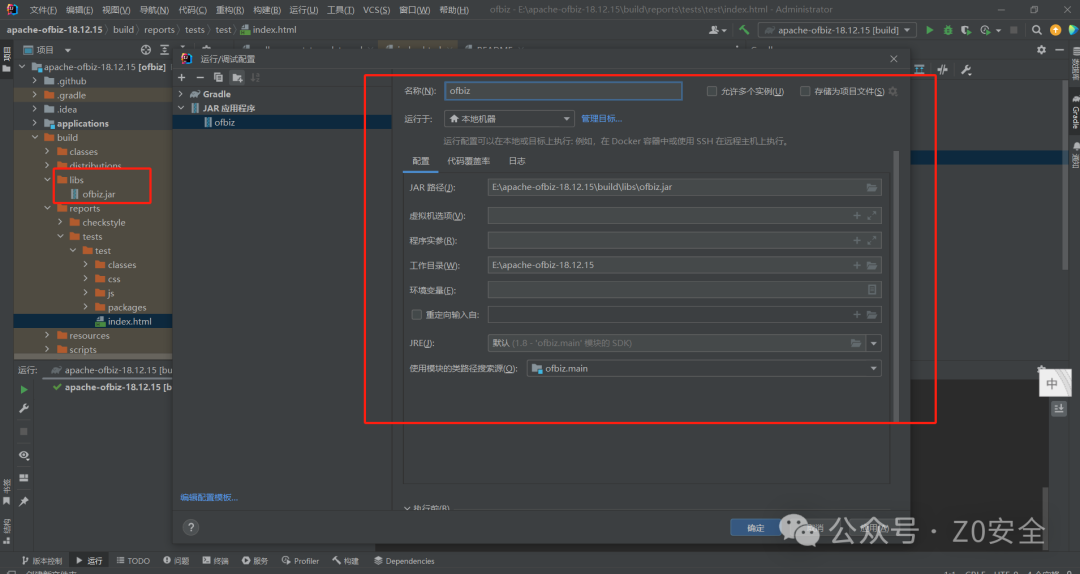
Task: Click the Build hammer icon in main toolbar
Action: click(744, 30)
